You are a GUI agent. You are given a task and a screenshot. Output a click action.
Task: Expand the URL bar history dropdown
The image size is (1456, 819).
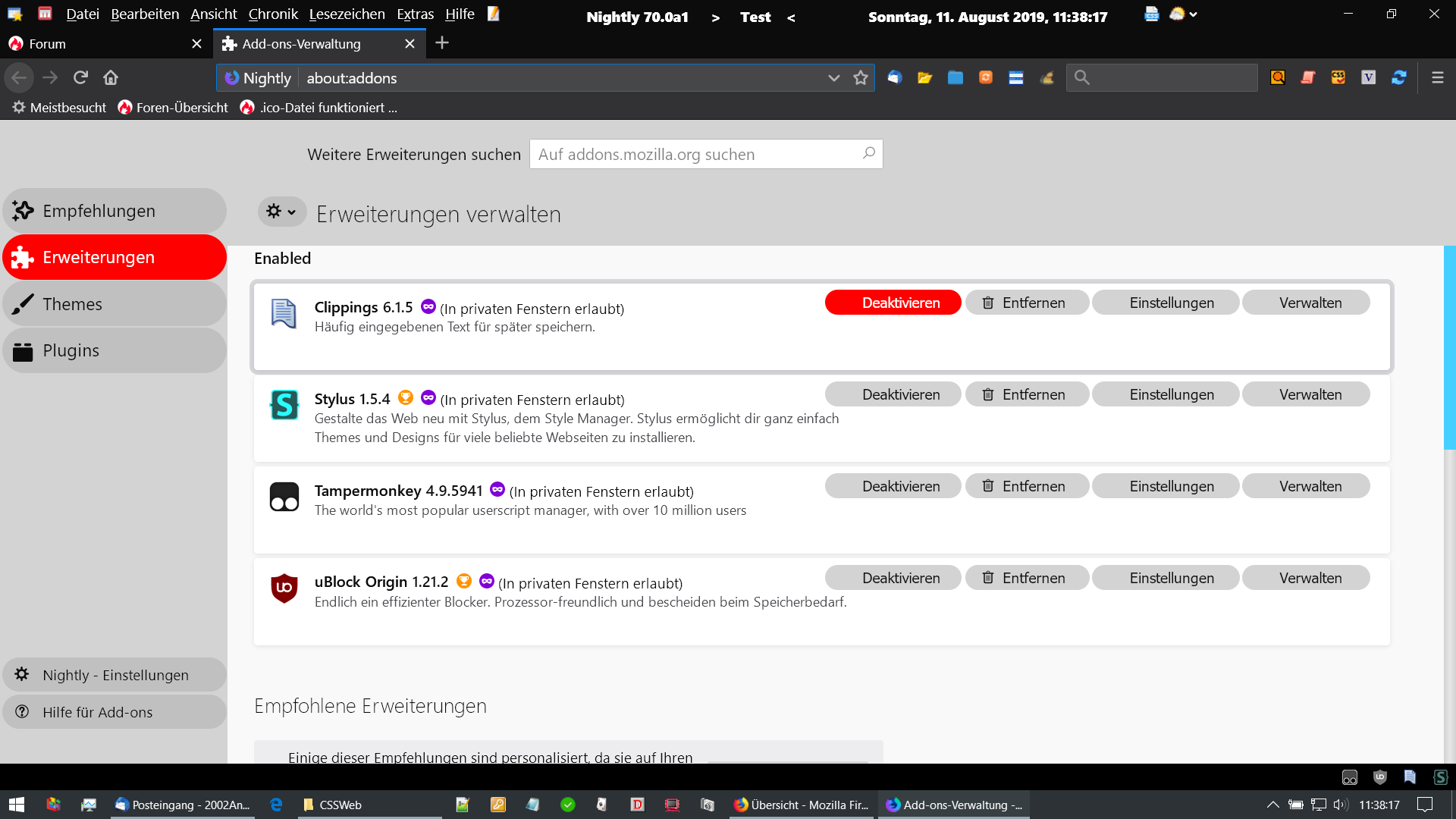[x=833, y=77]
